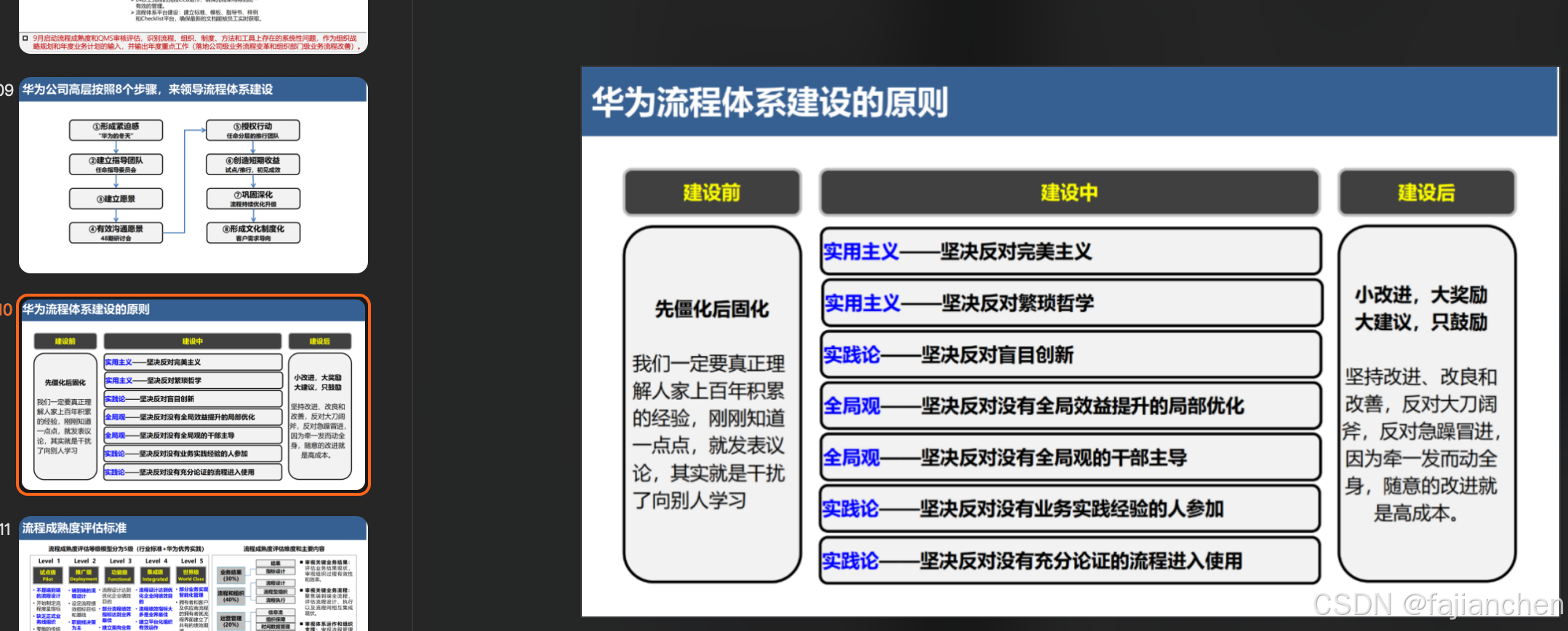Click Level 1 label in slide 11 thumbnail
Screen dimensions: 1568x631
[x=49, y=561]
